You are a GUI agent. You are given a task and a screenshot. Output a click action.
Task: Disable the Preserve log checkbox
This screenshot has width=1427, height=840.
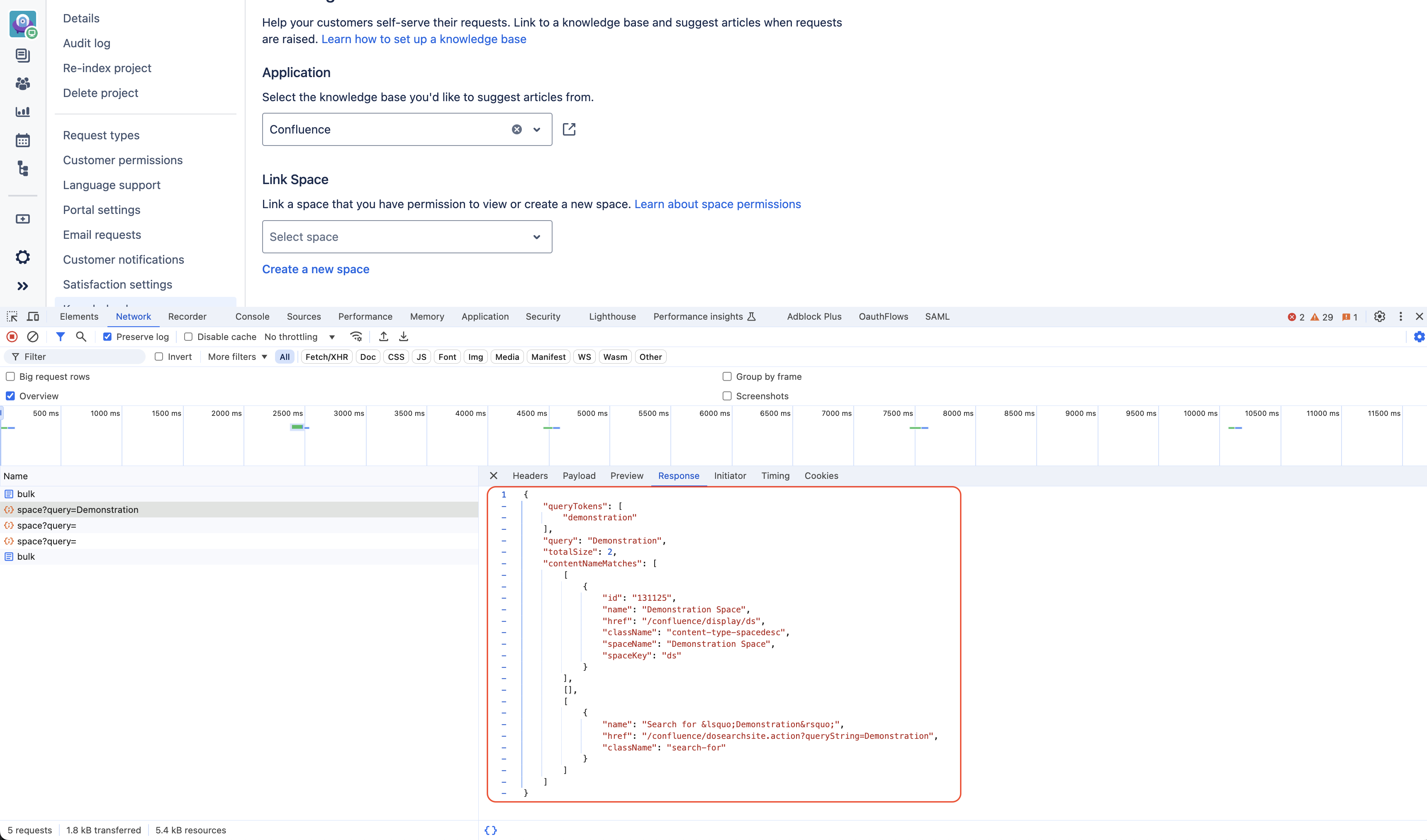coord(107,337)
